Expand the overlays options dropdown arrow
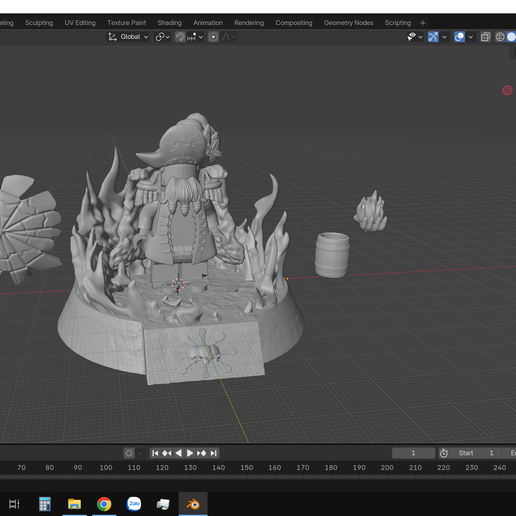The width and height of the screenshot is (516, 516). 471,37
